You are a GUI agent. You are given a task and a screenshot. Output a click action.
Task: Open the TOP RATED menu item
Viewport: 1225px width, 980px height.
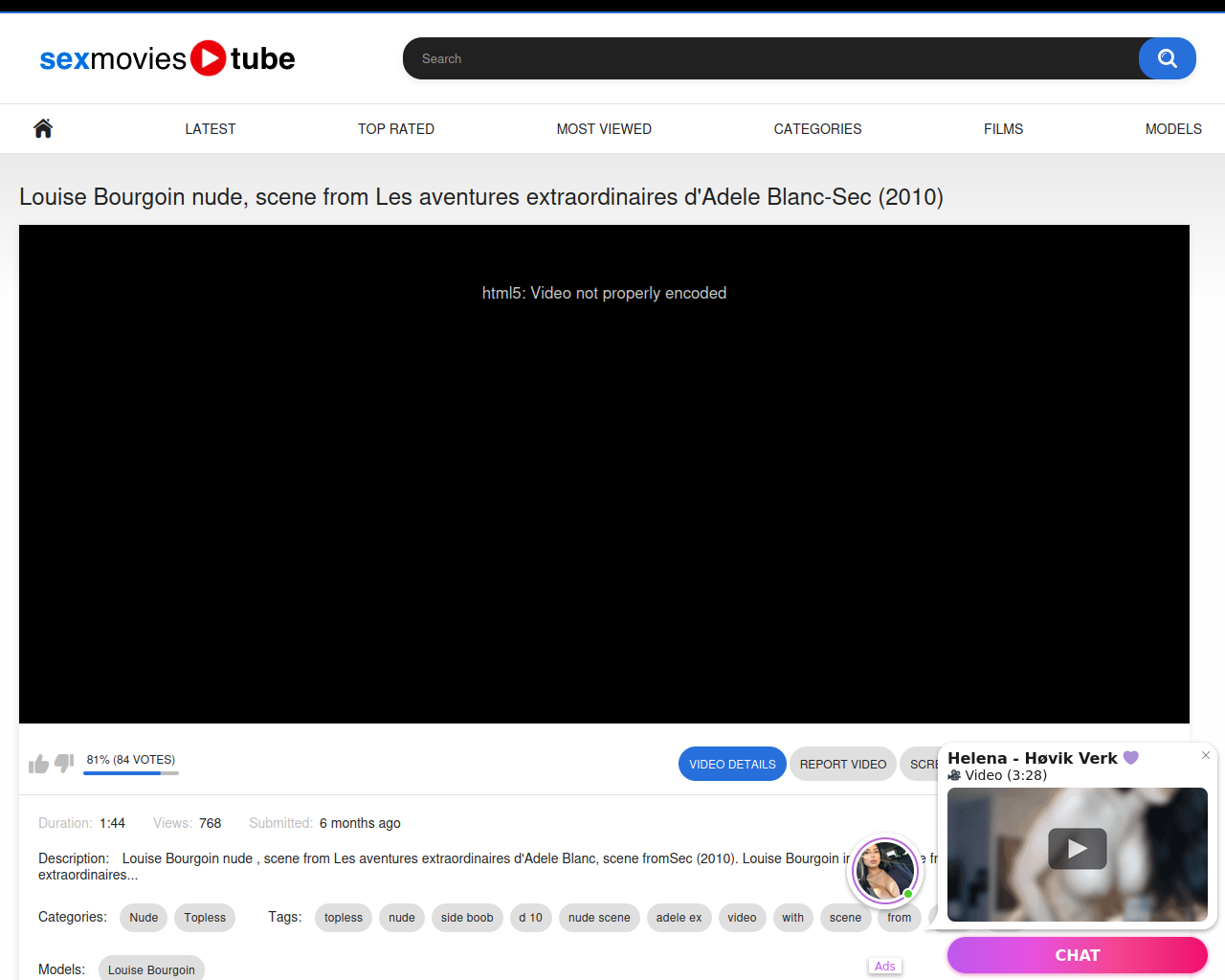point(396,129)
